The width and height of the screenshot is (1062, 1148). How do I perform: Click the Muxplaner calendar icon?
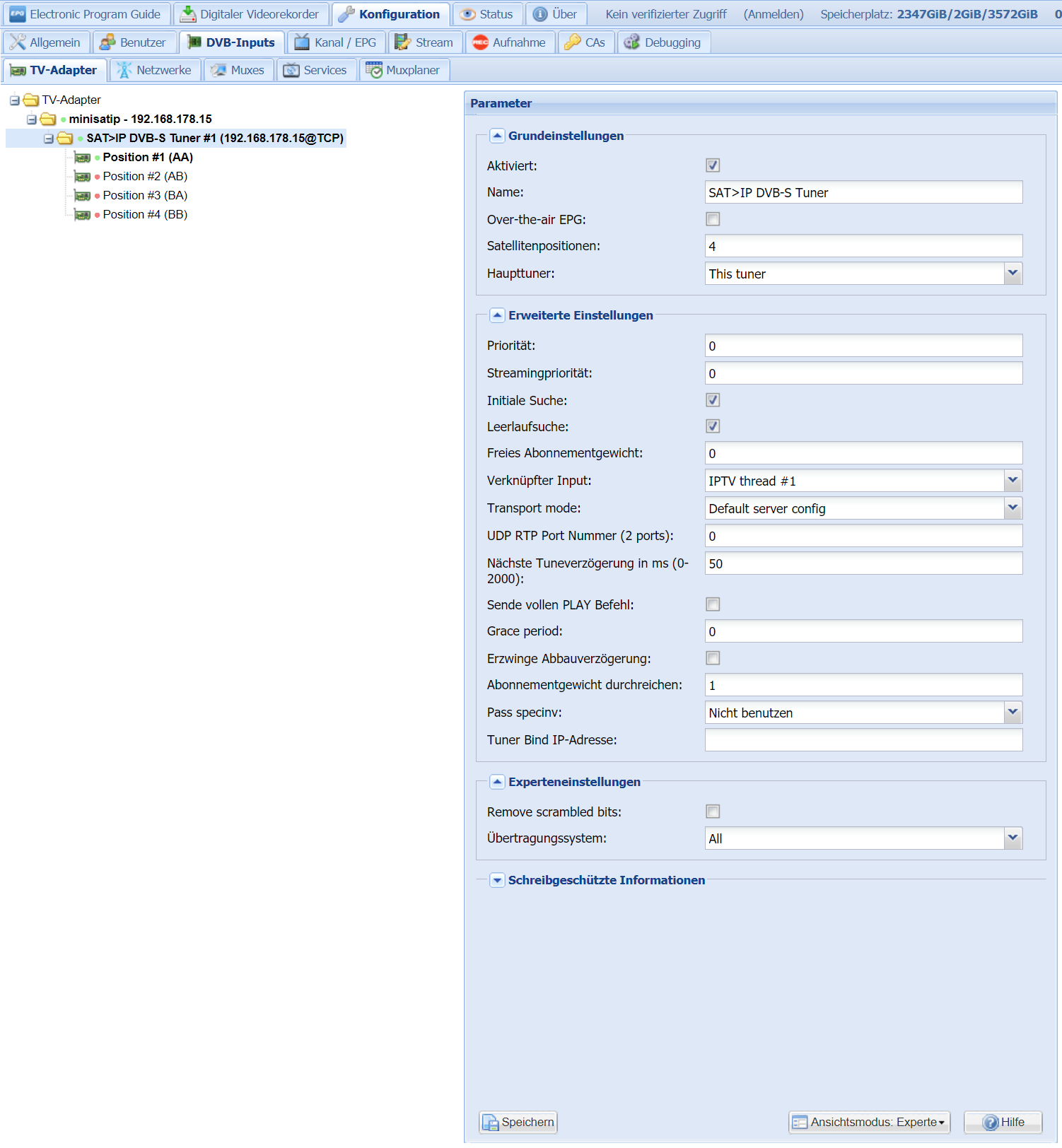tap(374, 70)
